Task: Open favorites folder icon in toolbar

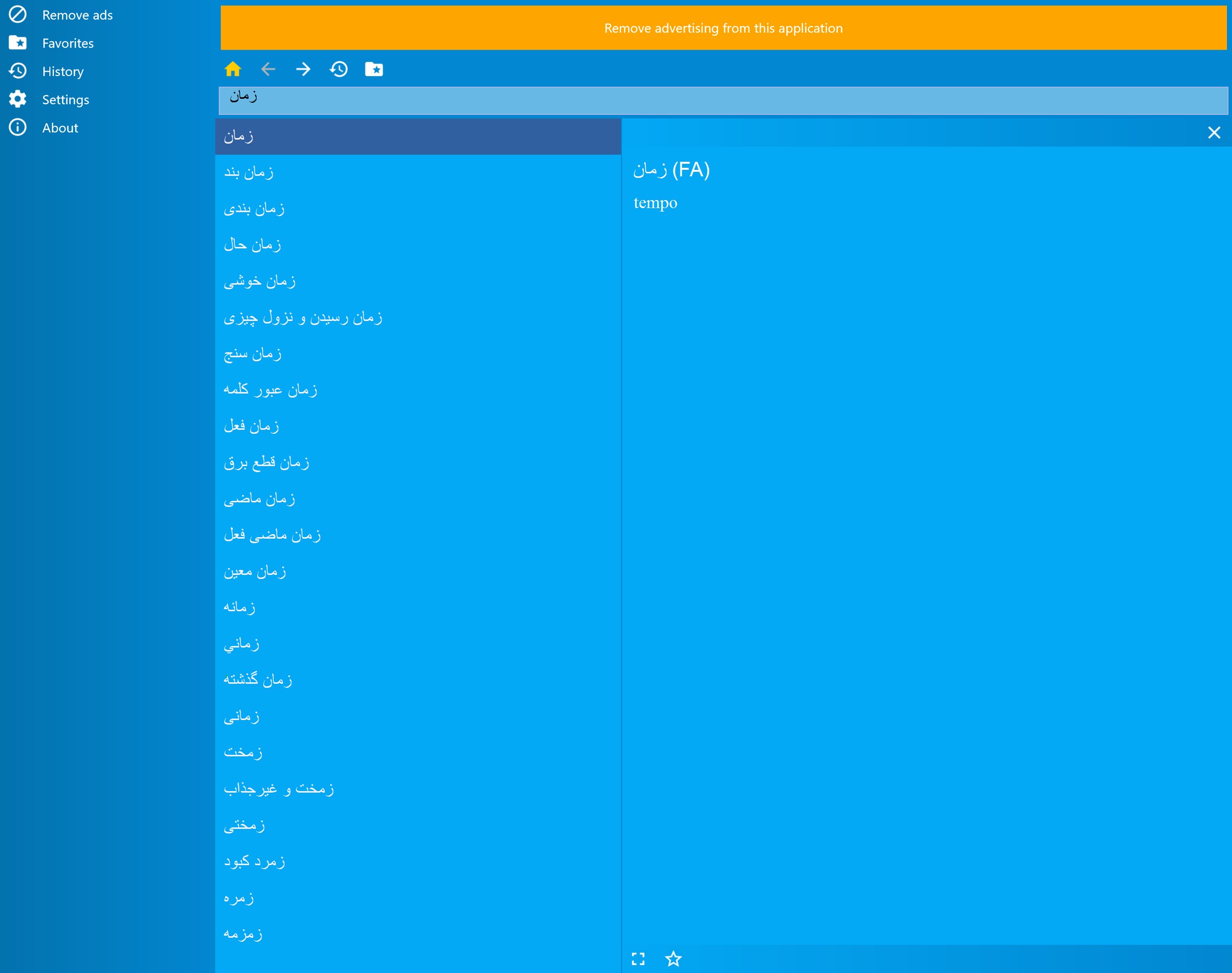Action: [374, 69]
